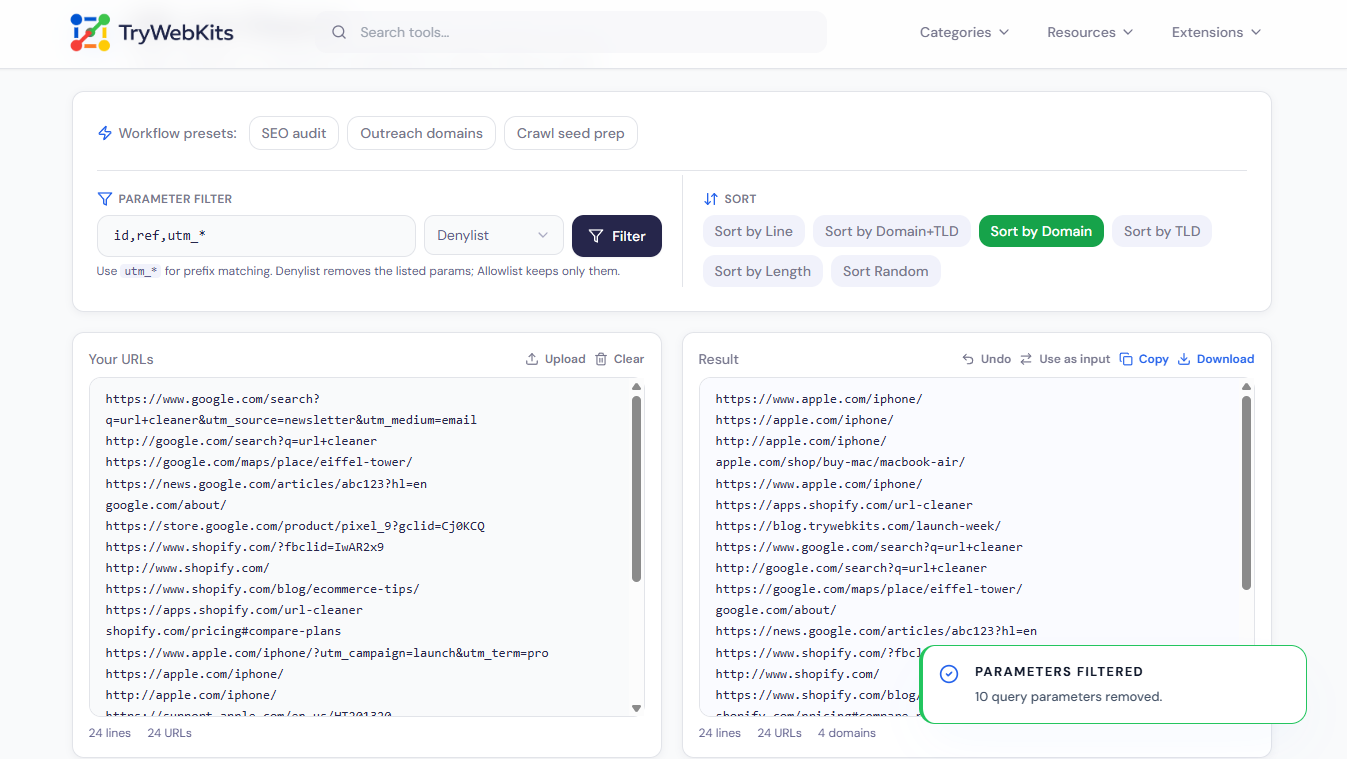Click the TryWebKits brand name text
The height and width of the screenshot is (759, 1347).
click(x=176, y=33)
